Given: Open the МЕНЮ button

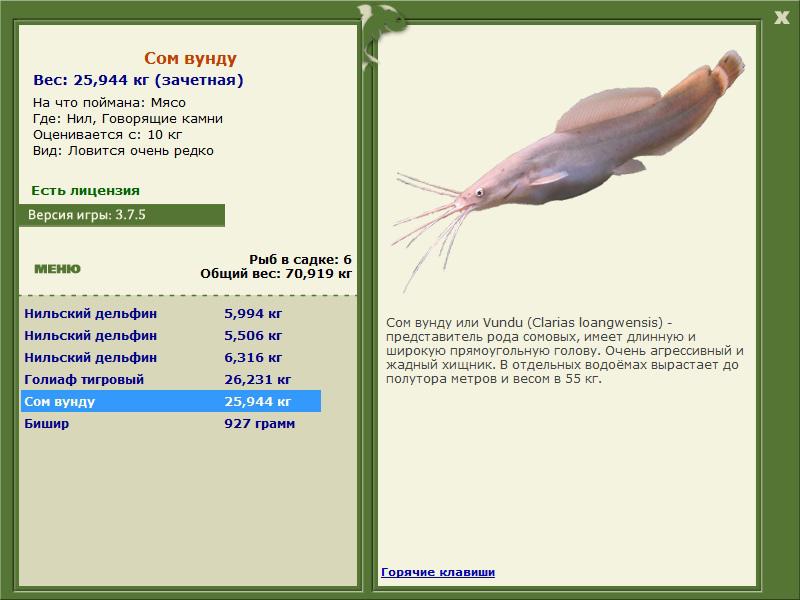Looking at the screenshot, I should tap(57, 269).
